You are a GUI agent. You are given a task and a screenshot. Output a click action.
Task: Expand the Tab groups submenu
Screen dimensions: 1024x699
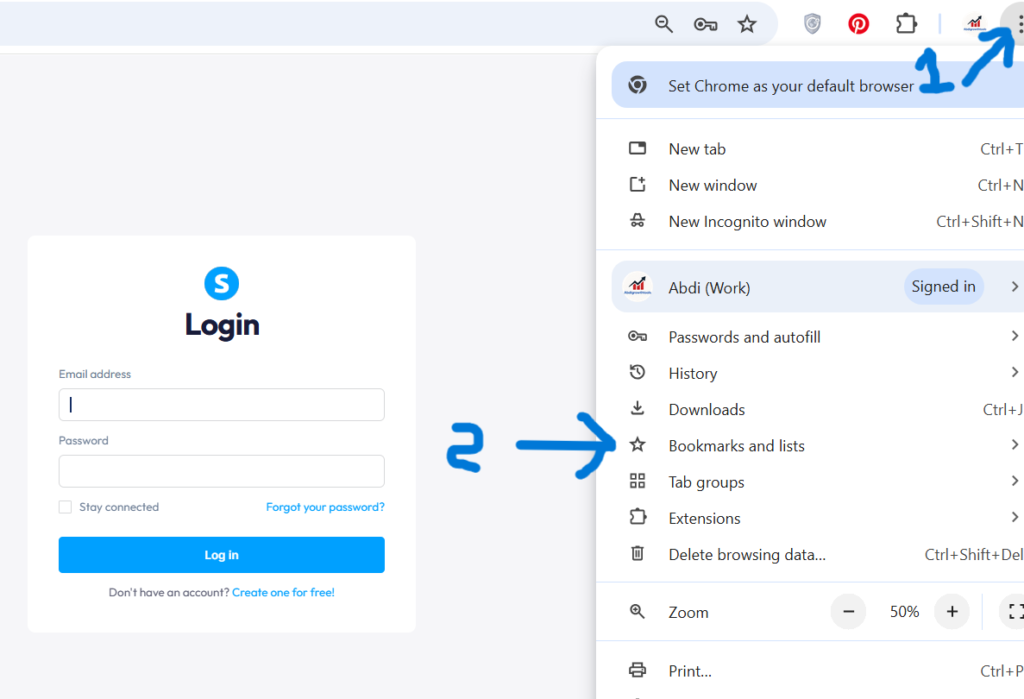click(x=706, y=481)
